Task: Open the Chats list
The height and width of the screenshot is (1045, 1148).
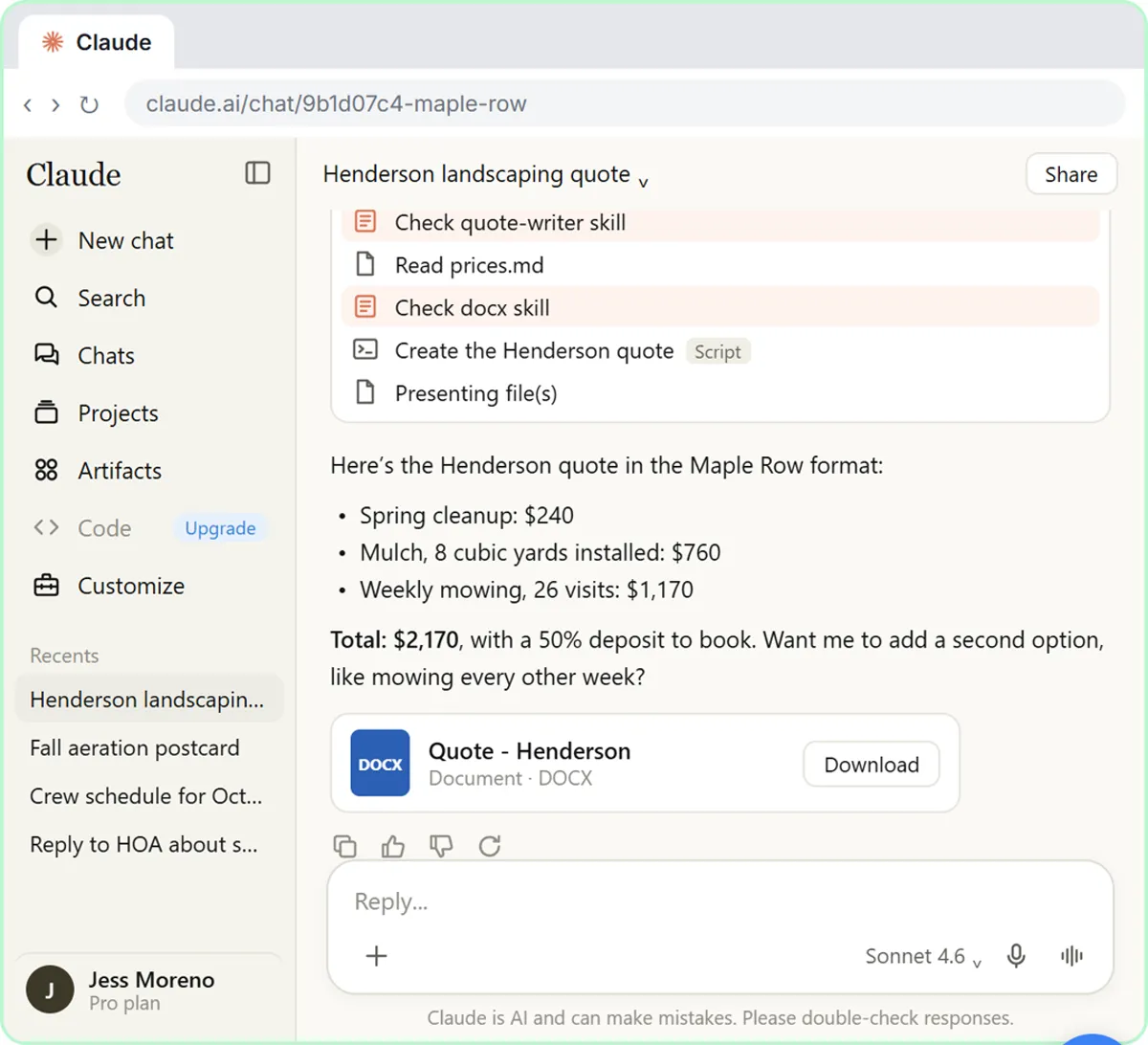Action: click(x=84, y=355)
